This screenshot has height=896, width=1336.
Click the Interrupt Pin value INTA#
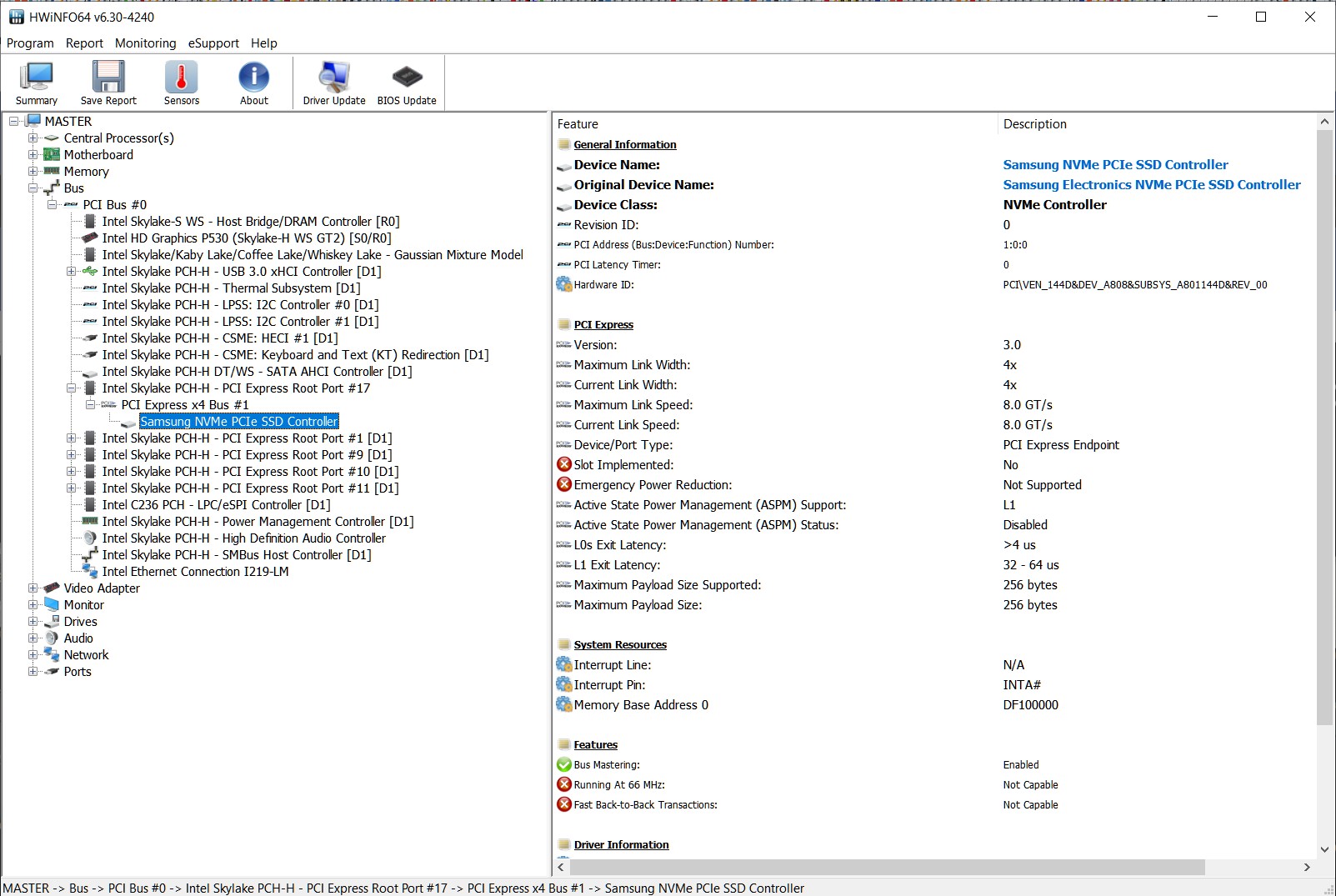coord(1022,685)
